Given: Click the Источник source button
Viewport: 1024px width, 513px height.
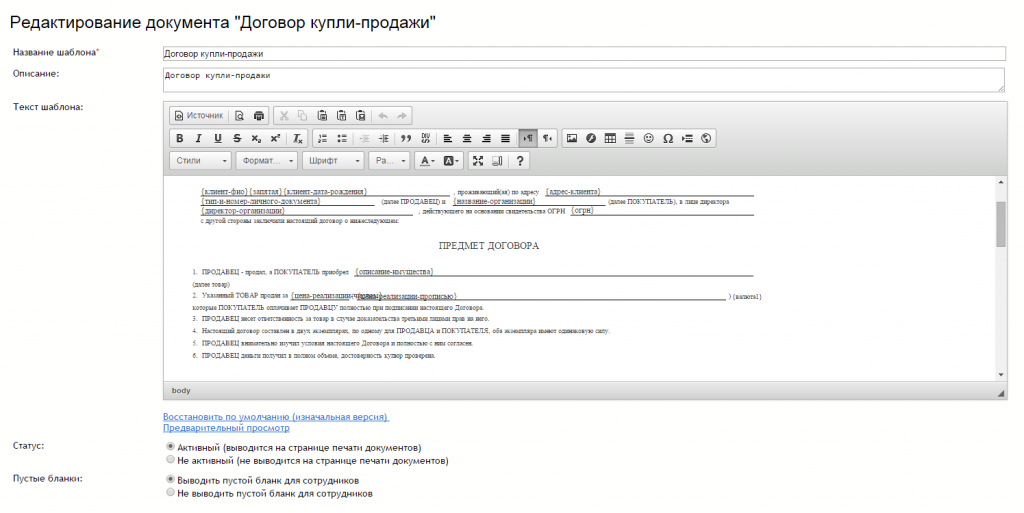Looking at the screenshot, I should pos(198,115).
